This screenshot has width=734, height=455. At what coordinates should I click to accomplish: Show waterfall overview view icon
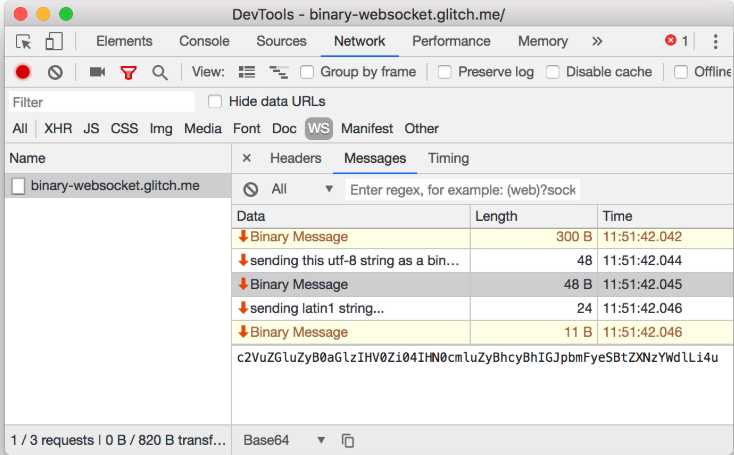pos(279,72)
